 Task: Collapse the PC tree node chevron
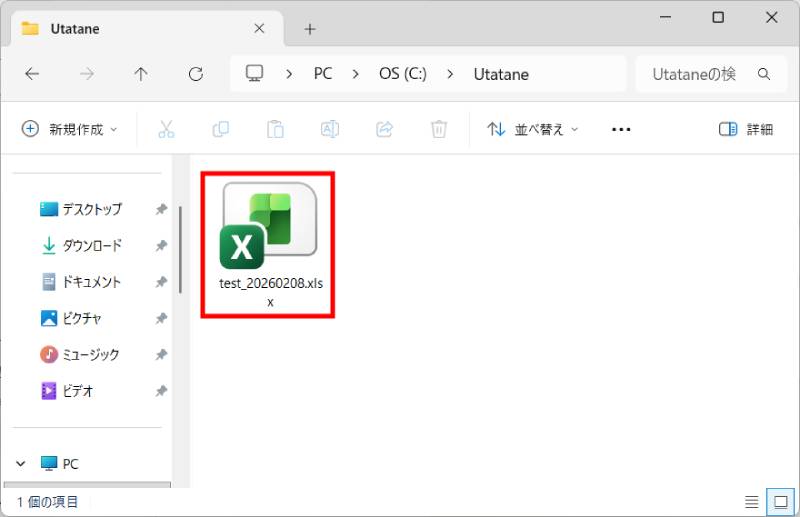point(20,464)
